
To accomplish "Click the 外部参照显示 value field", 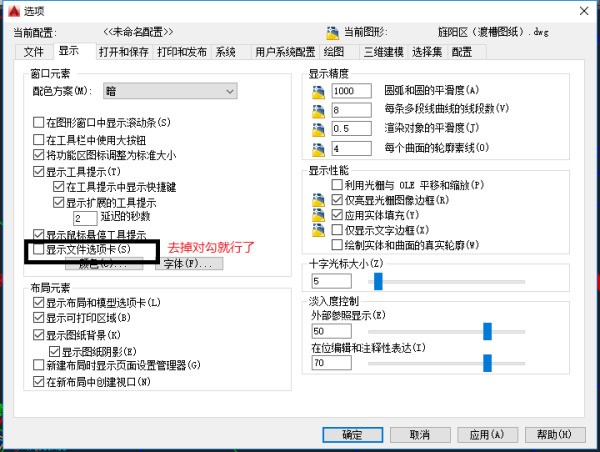I will tap(340, 331).
